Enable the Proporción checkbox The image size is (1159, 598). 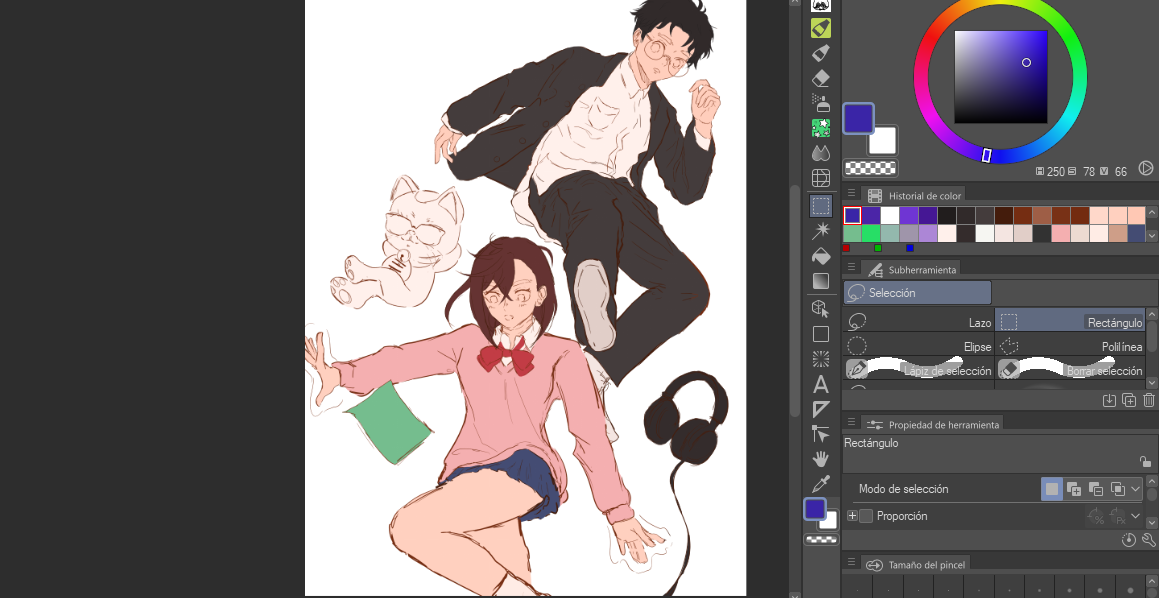[x=866, y=516]
